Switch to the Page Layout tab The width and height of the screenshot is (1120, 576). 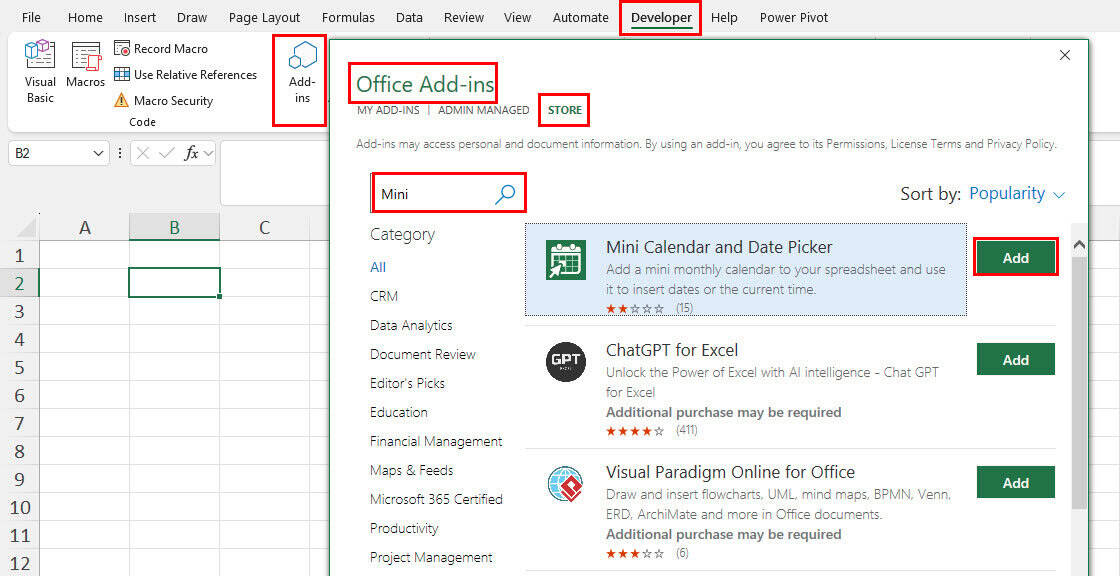[x=264, y=18]
